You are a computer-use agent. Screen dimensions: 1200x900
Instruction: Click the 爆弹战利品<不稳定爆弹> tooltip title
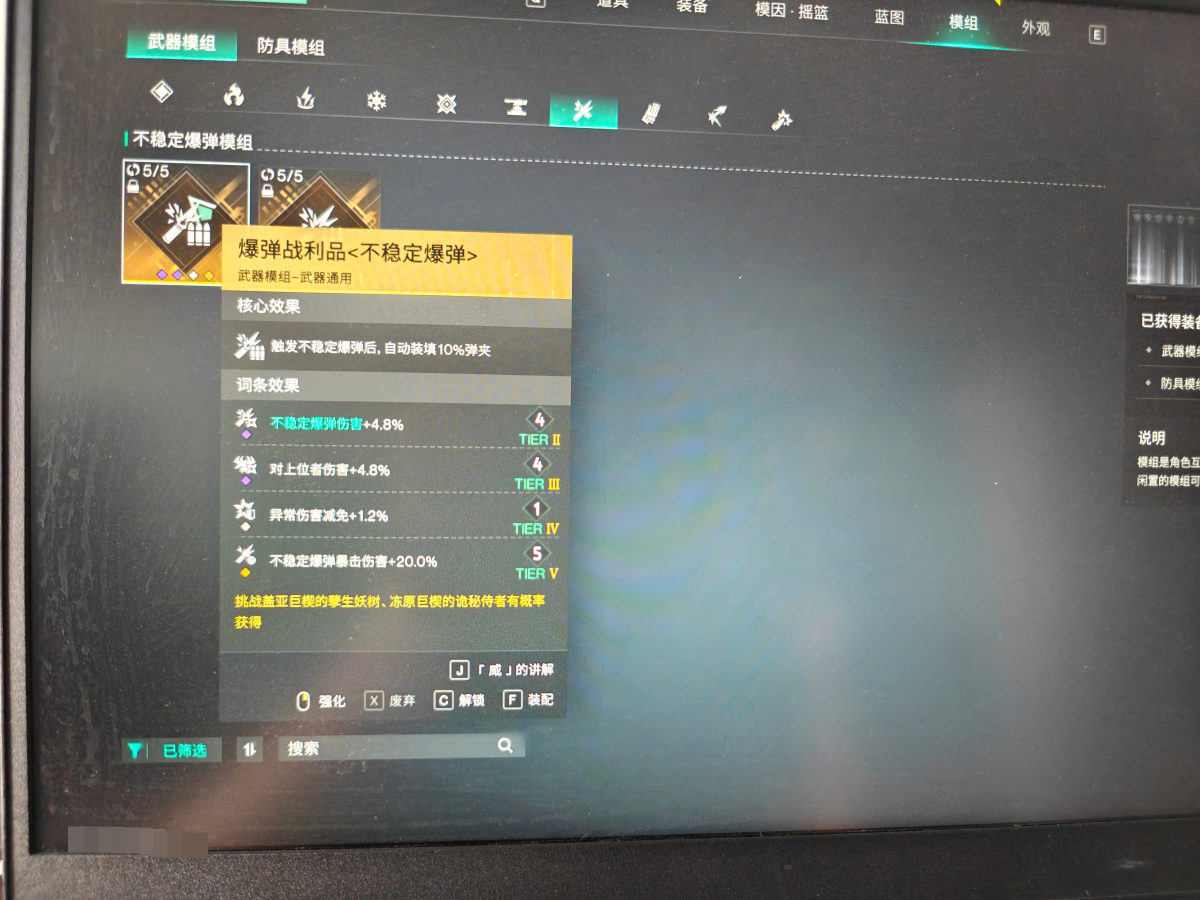tap(358, 255)
